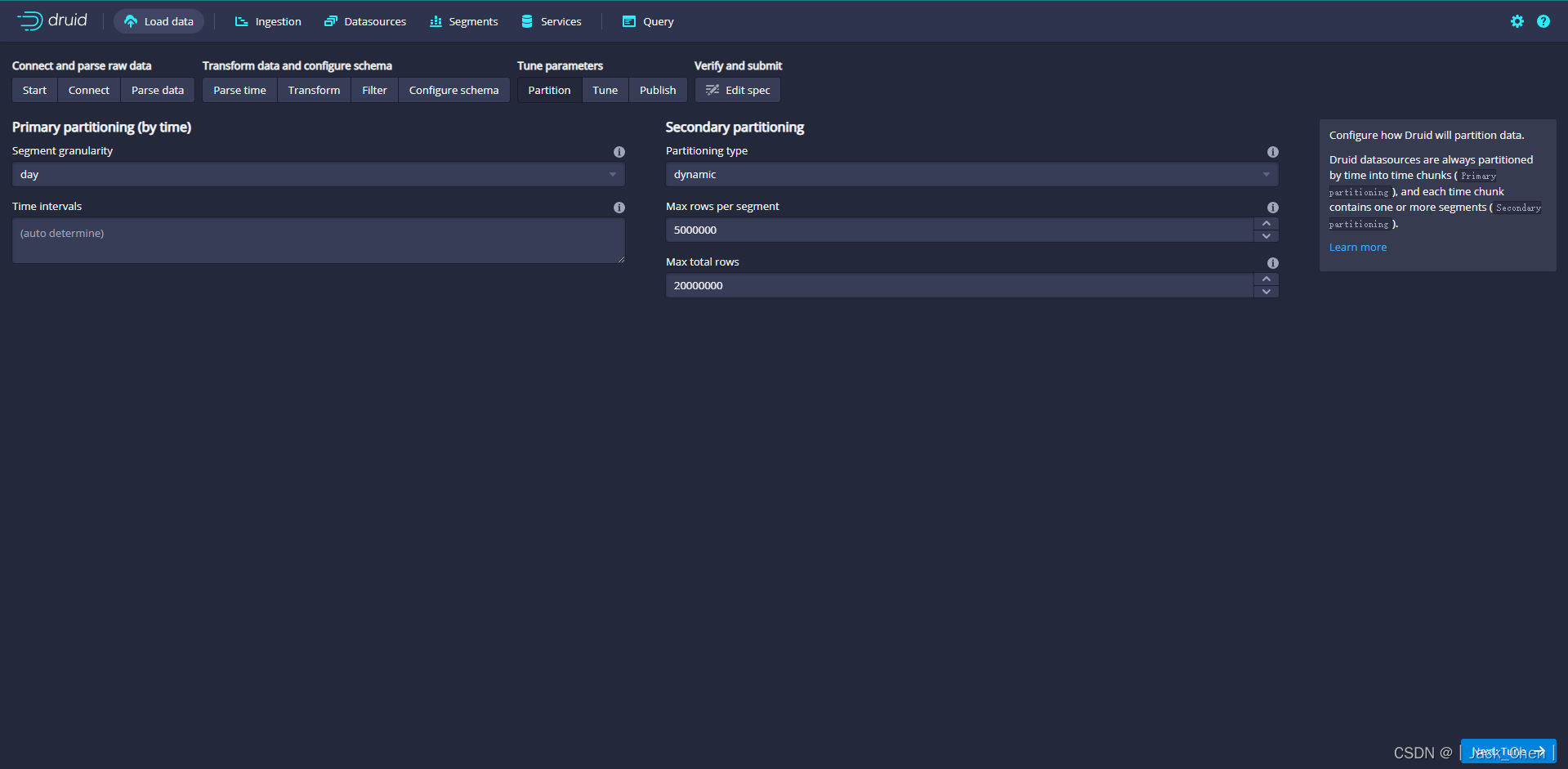
Task: Show info for Partitioning type
Action: 1272,152
